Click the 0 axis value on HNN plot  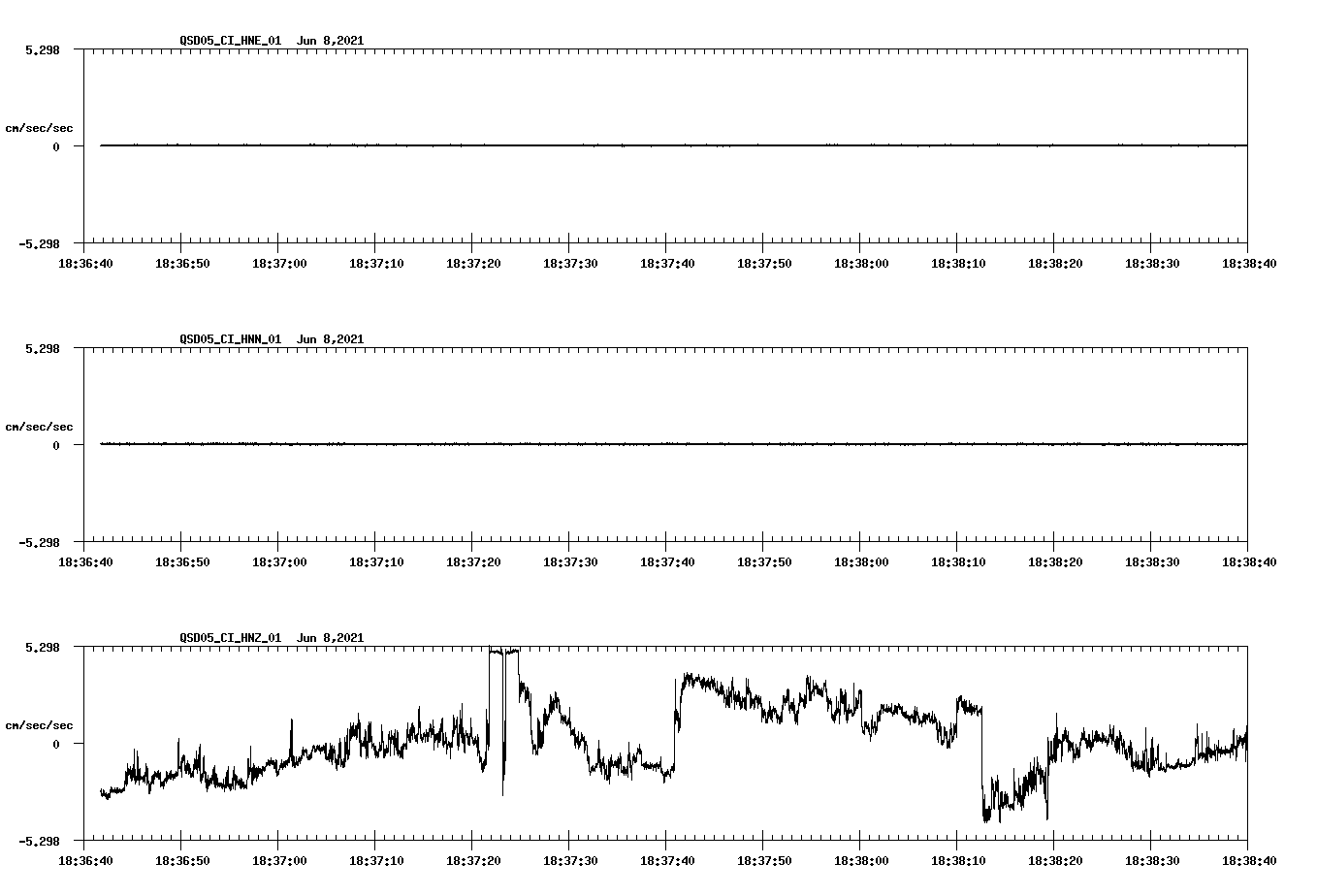point(56,445)
